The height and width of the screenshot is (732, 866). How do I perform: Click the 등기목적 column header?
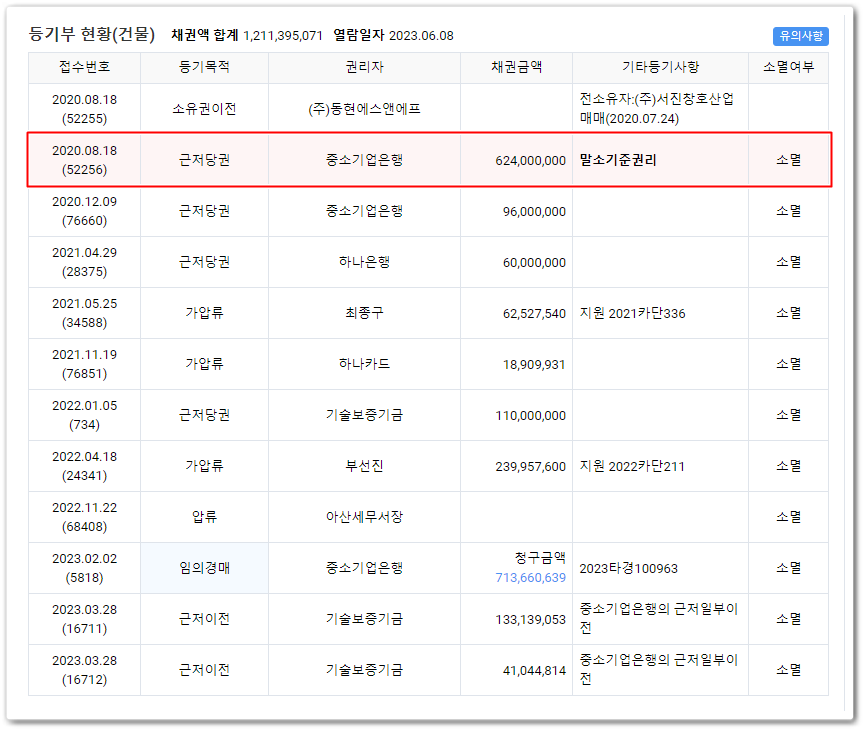point(204,67)
